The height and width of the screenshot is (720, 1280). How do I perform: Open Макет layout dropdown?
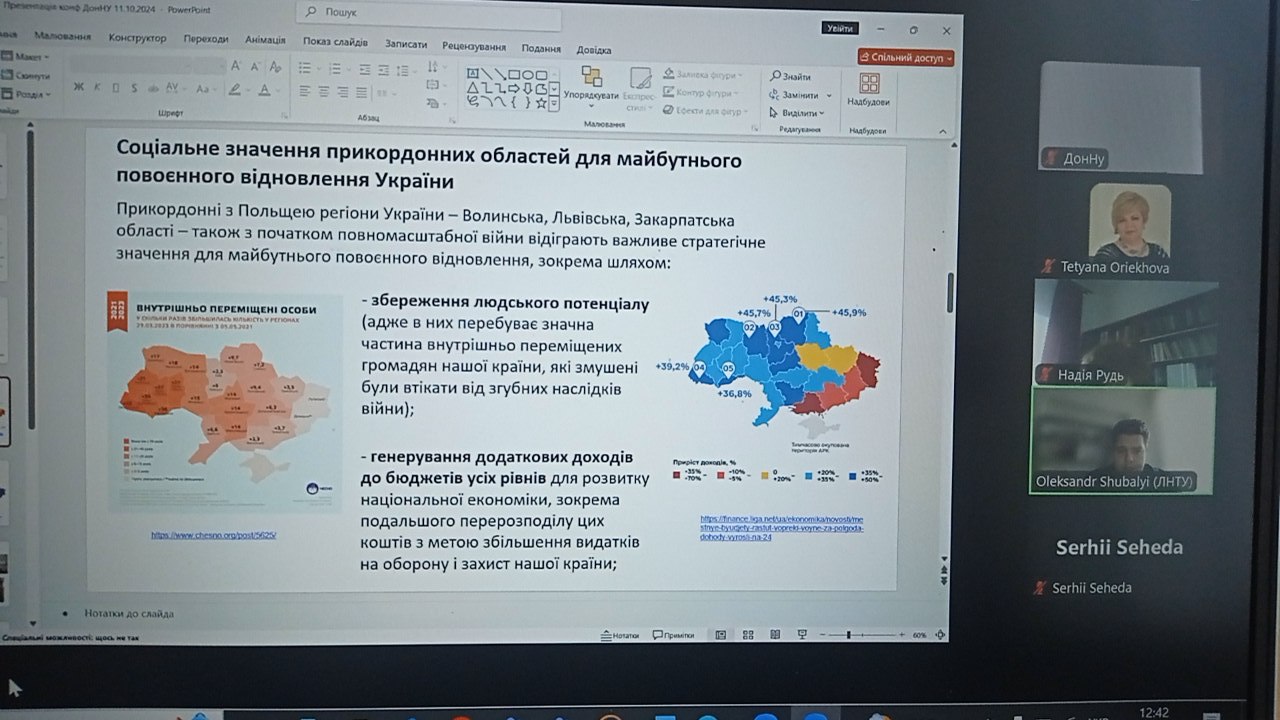[26, 57]
